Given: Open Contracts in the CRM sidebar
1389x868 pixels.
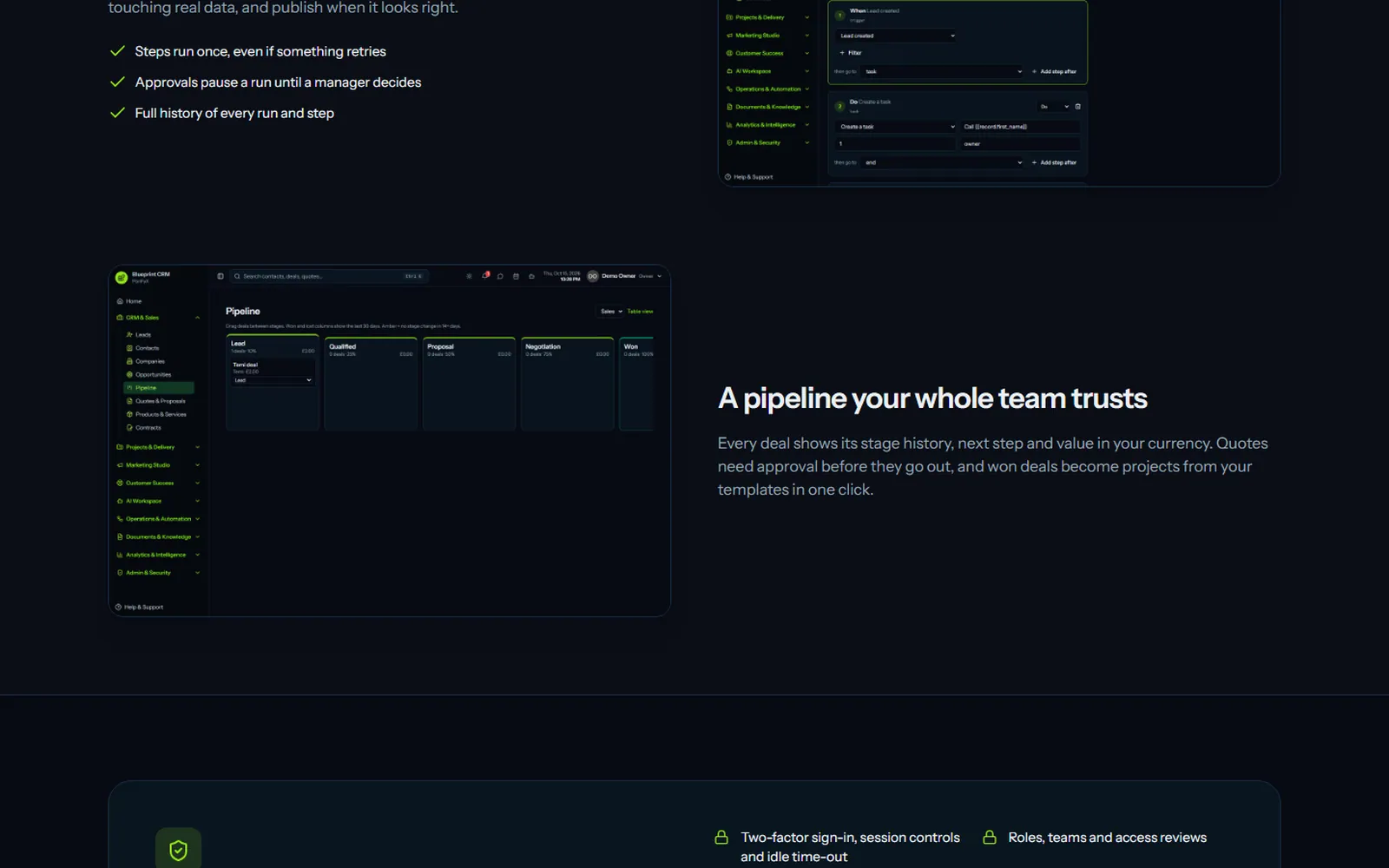Looking at the screenshot, I should (144, 428).
